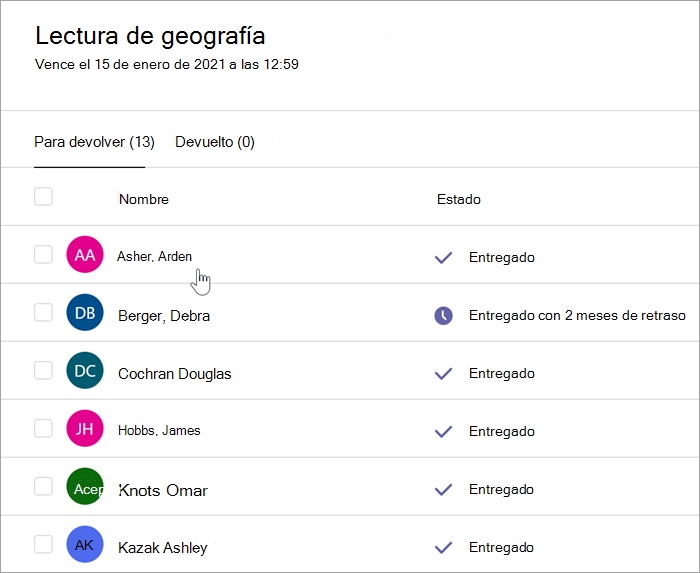The image size is (700, 573).
Task: Click Entregado status for Knots Omar
Action: coord(501,490)
